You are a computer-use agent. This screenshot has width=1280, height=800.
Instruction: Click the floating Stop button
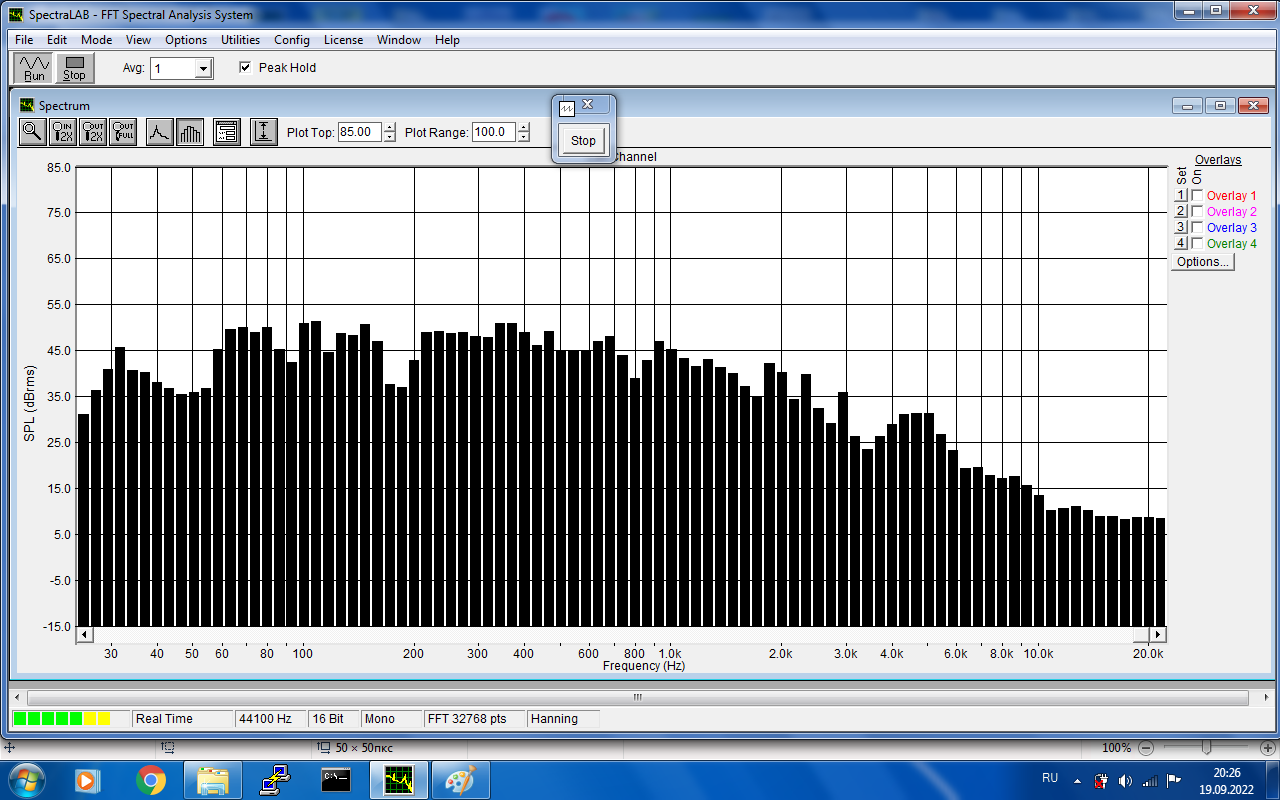click(x=583, y=141)
